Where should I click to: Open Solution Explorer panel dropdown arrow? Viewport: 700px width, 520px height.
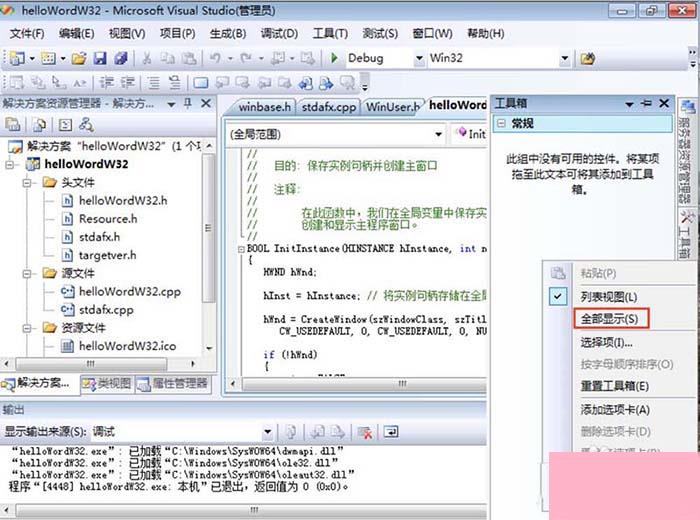[x=171, y=104]
